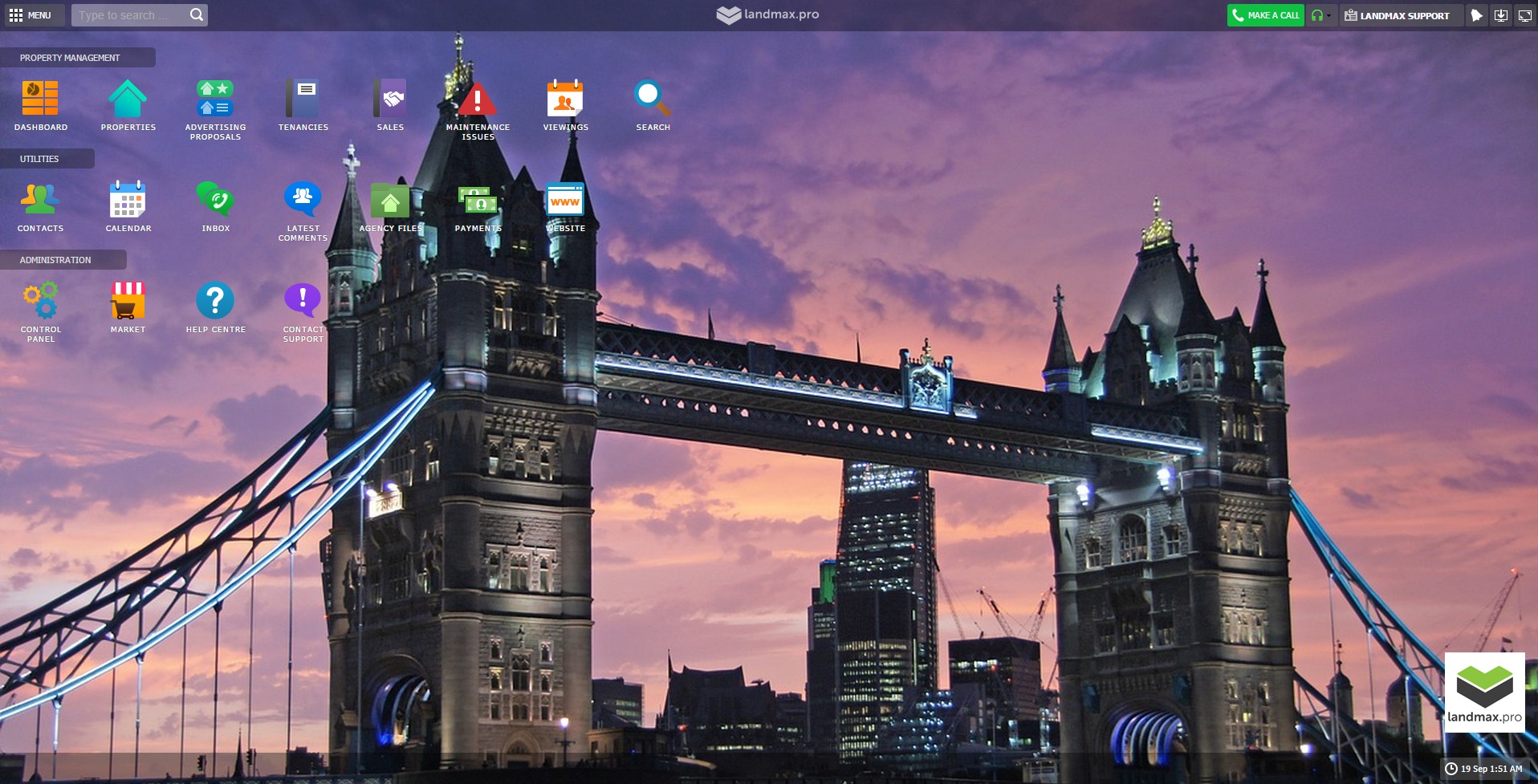This screenshot has height=784, width=1538.
Task: Launch Advertising Proposals
Action: tap(215, 100)
